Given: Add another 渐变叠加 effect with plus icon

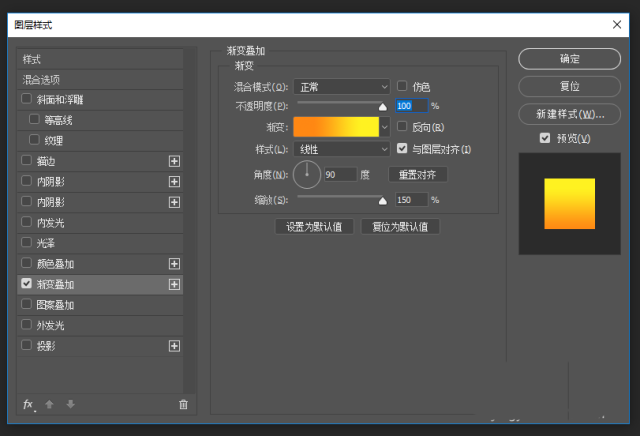Looking at the screenshot, I should click(174, 284).
